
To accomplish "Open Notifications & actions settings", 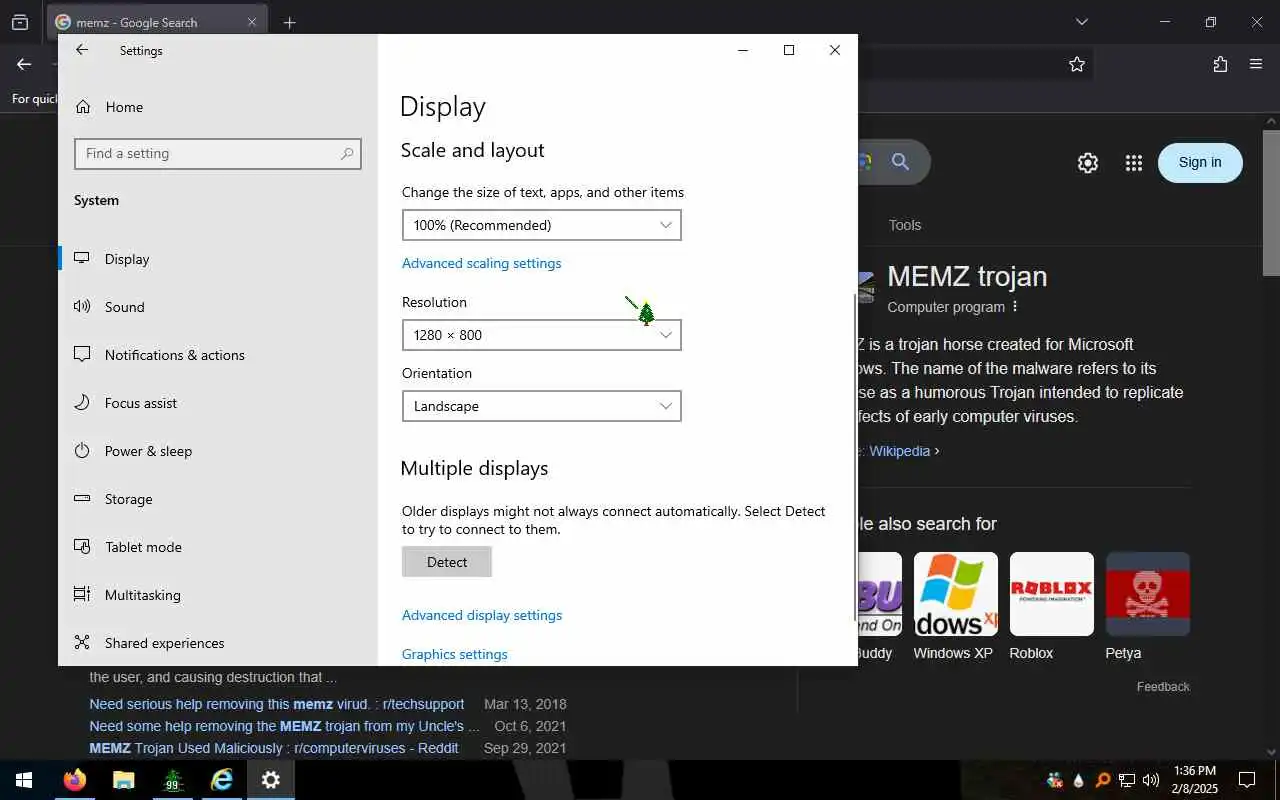I will click(218, 355).
